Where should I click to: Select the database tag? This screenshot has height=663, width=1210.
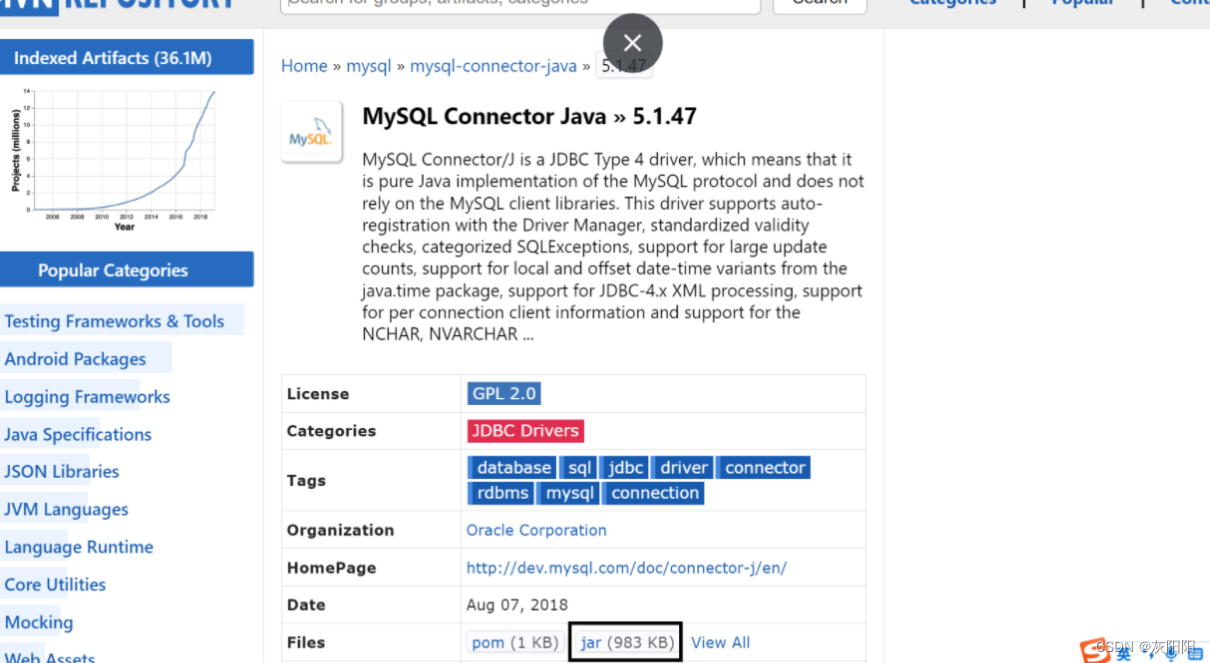pos(512,467)
